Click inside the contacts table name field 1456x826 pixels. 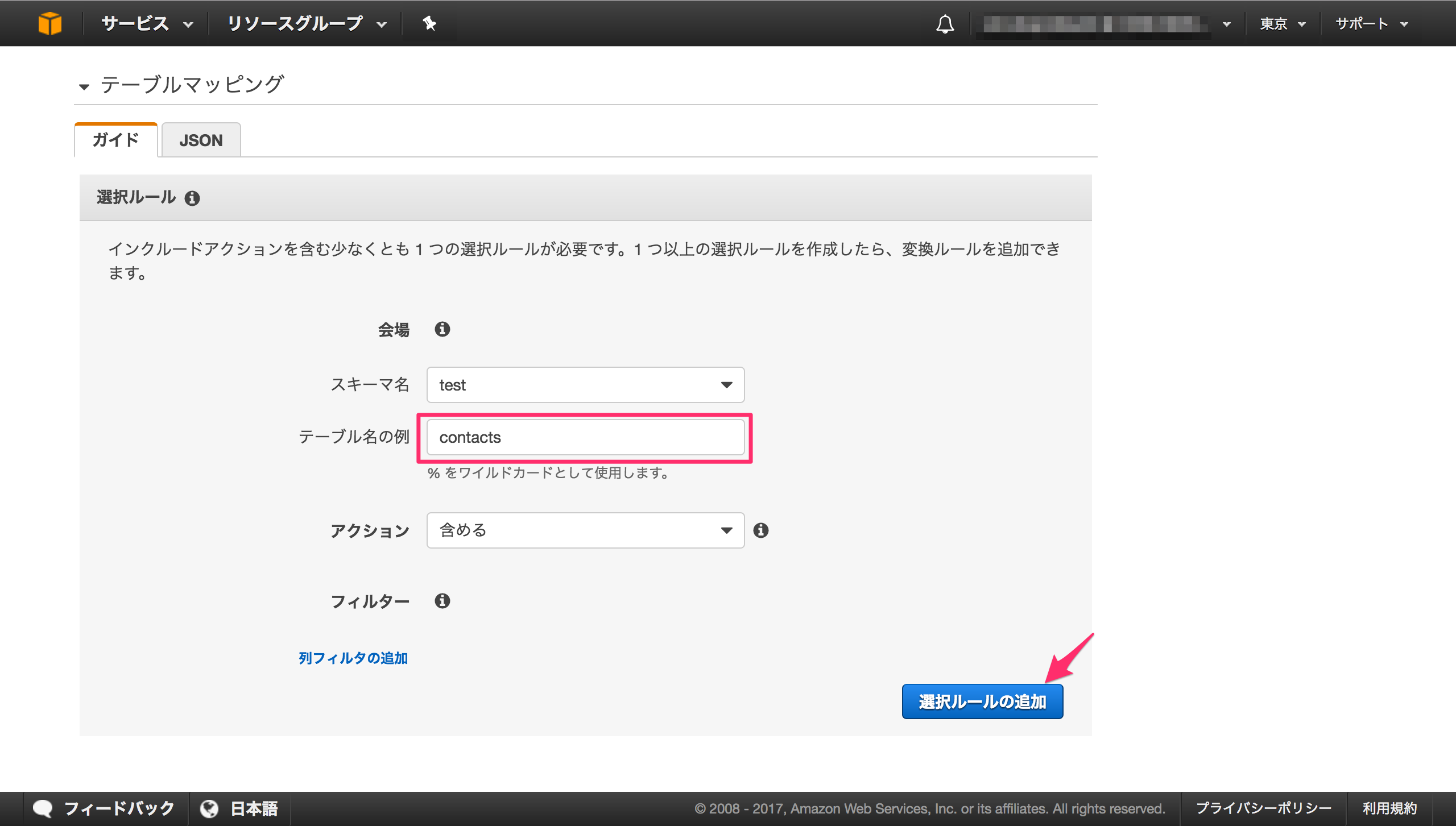click(x=585, y=437)
